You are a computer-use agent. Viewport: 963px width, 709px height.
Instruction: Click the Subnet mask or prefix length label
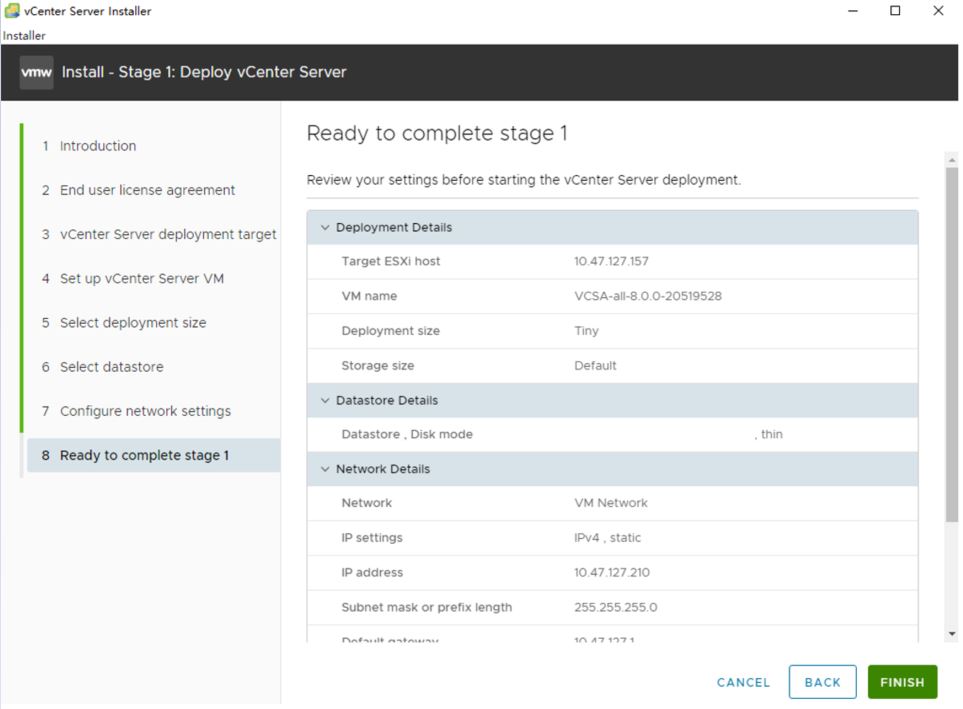(x=427, y=608)
